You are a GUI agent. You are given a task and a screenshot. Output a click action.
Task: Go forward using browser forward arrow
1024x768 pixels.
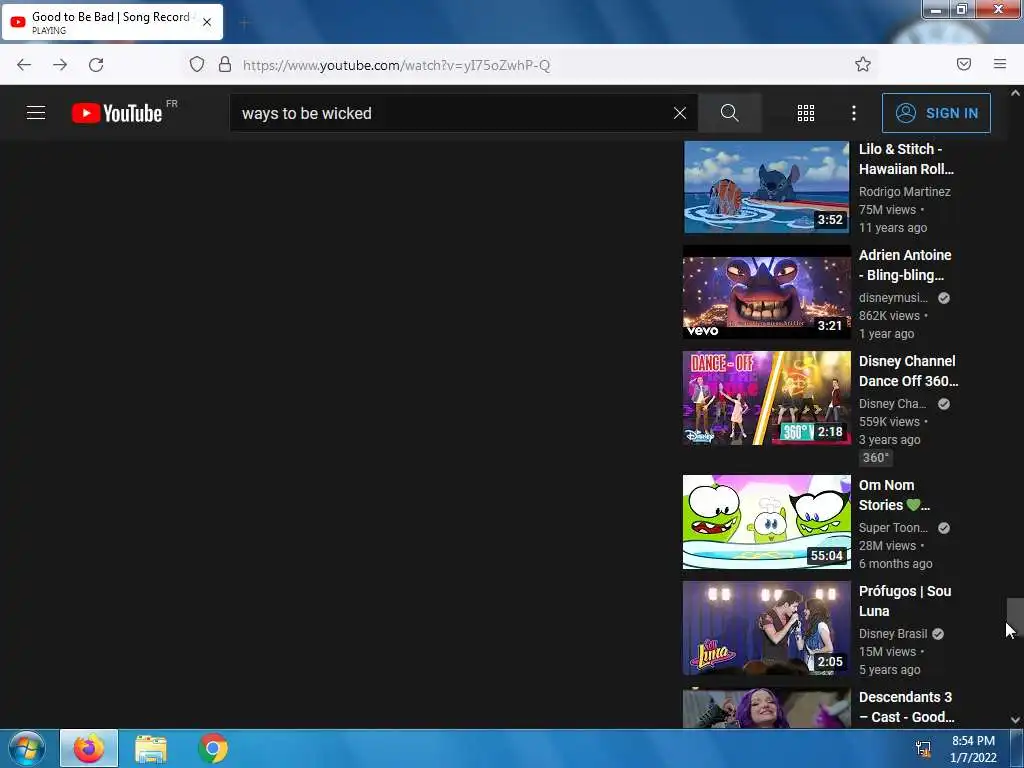click(60, 65)
